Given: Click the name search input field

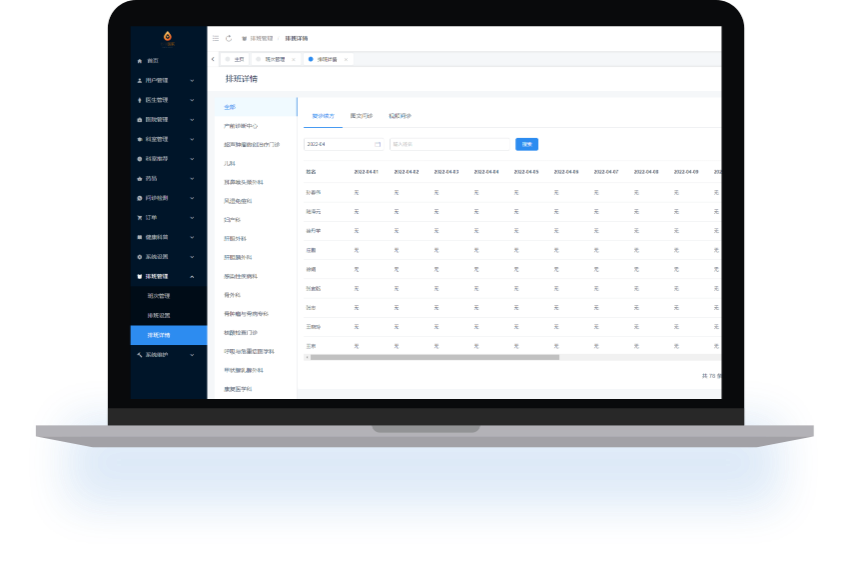Looking at the screenshot, I should pyautogui.click(x=449, y=144).
